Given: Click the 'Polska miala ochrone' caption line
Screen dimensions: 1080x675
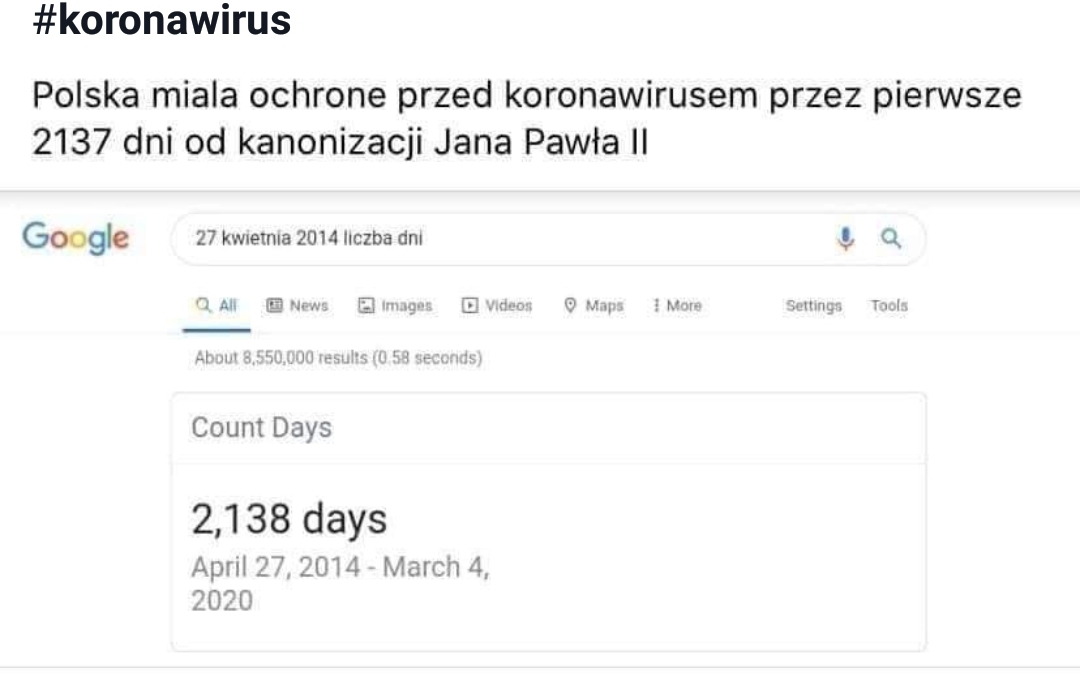Looking at the screenshot, I should [527, 96].
